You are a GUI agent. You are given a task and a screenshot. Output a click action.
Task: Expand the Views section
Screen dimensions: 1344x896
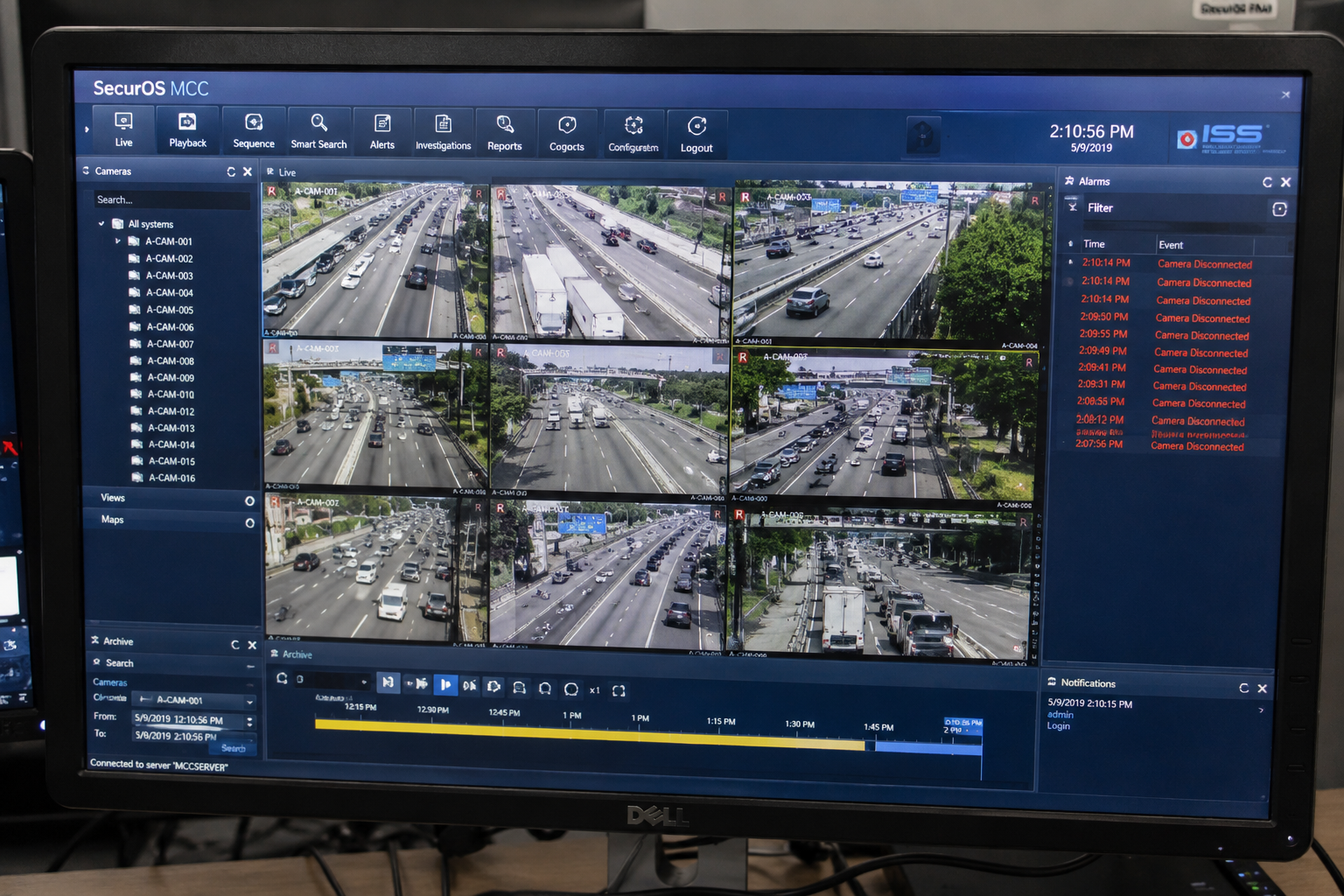(x=249, y=500)
